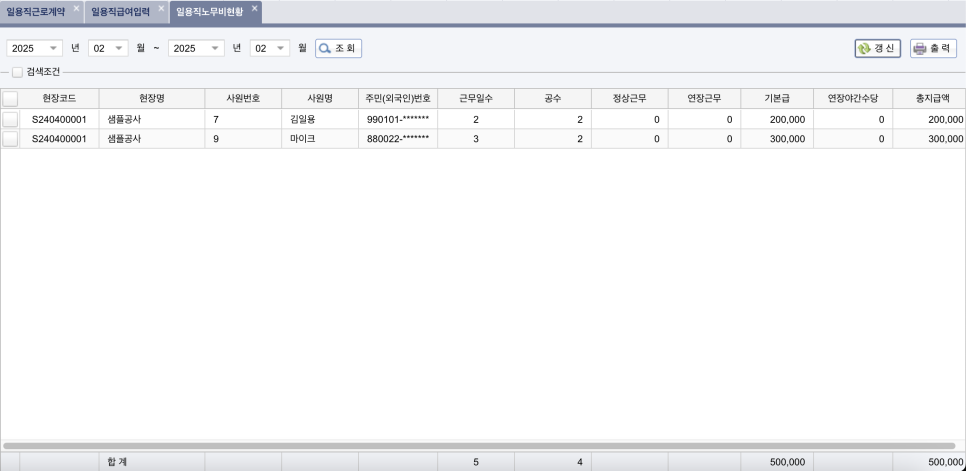Enable the 검색조건 checkbox
The width and height of the screenshot is (966, 471).
[x=17, y=72]
